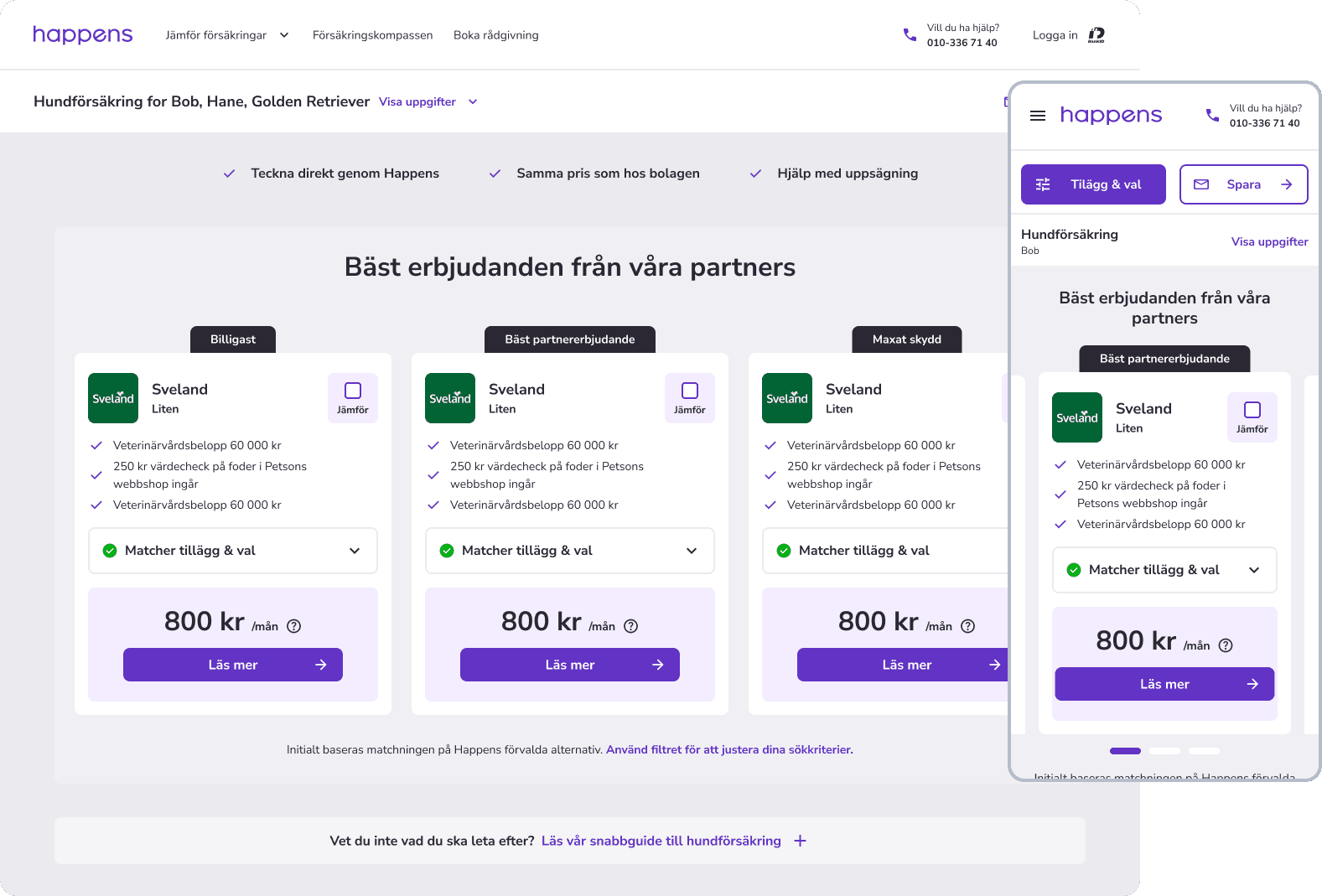Click Läs mer in desktop Bäst partnererbjudande card

570,665
